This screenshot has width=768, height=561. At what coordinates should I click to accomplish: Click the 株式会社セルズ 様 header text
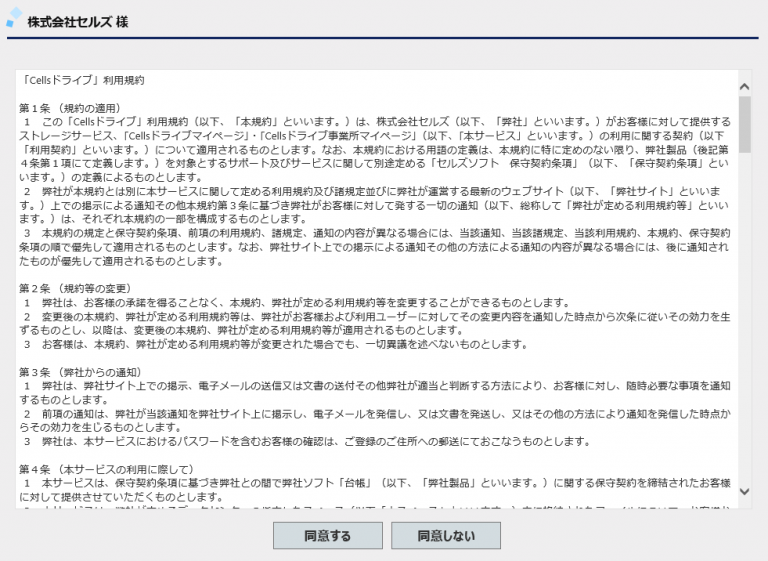tap(78, 22)
